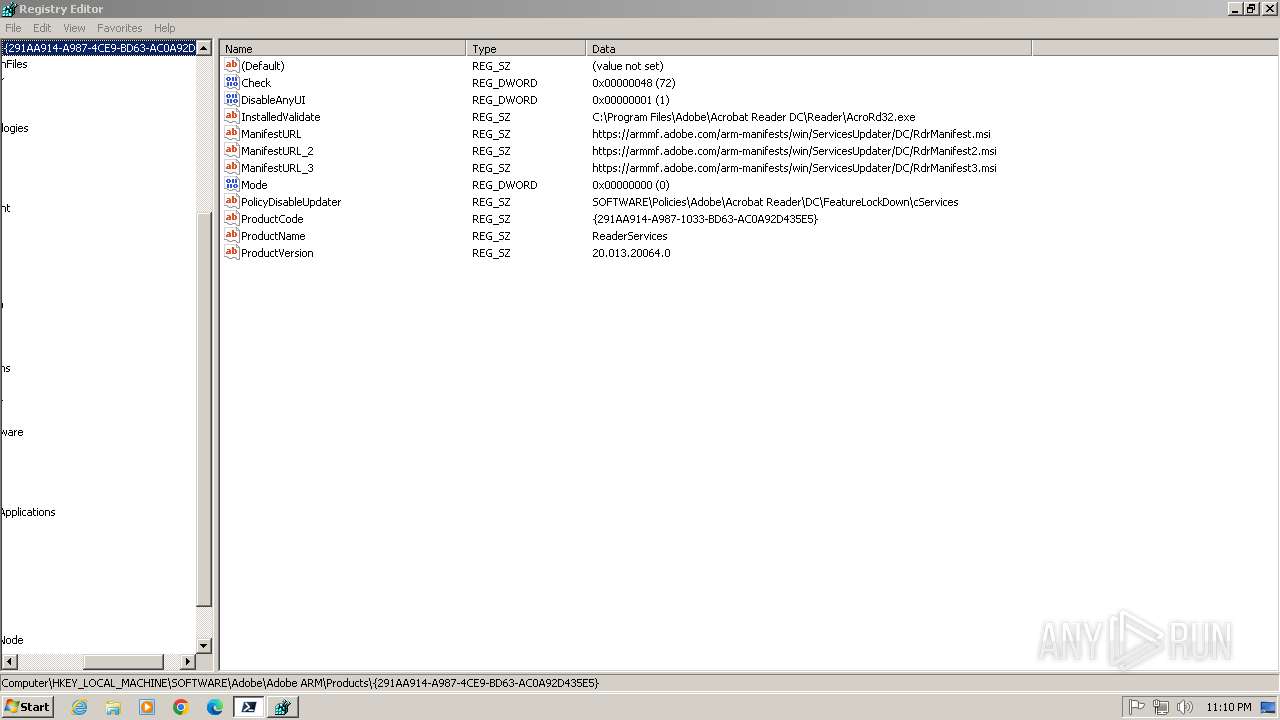1280x720 pixels.
Task: Open the Edit menu
Action: pyautogui.click(x=42, y=28)
